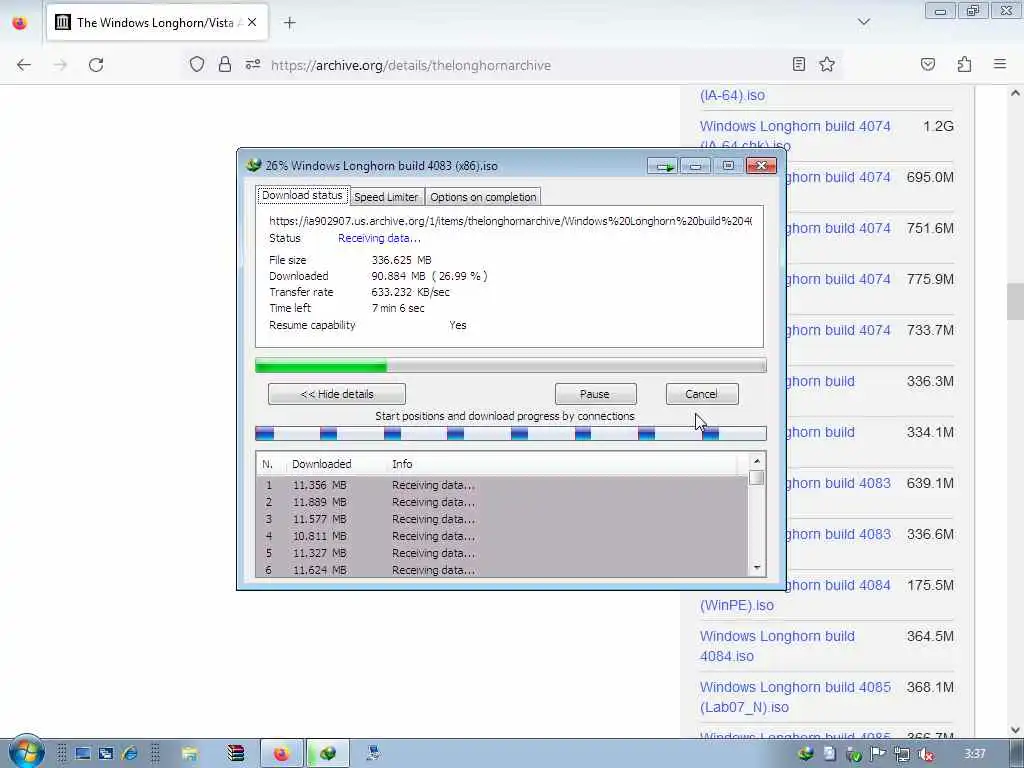The image size is (1024, 768).
Task: Select connection row 4 with 10.811 MB
Action: coord(502,536)
